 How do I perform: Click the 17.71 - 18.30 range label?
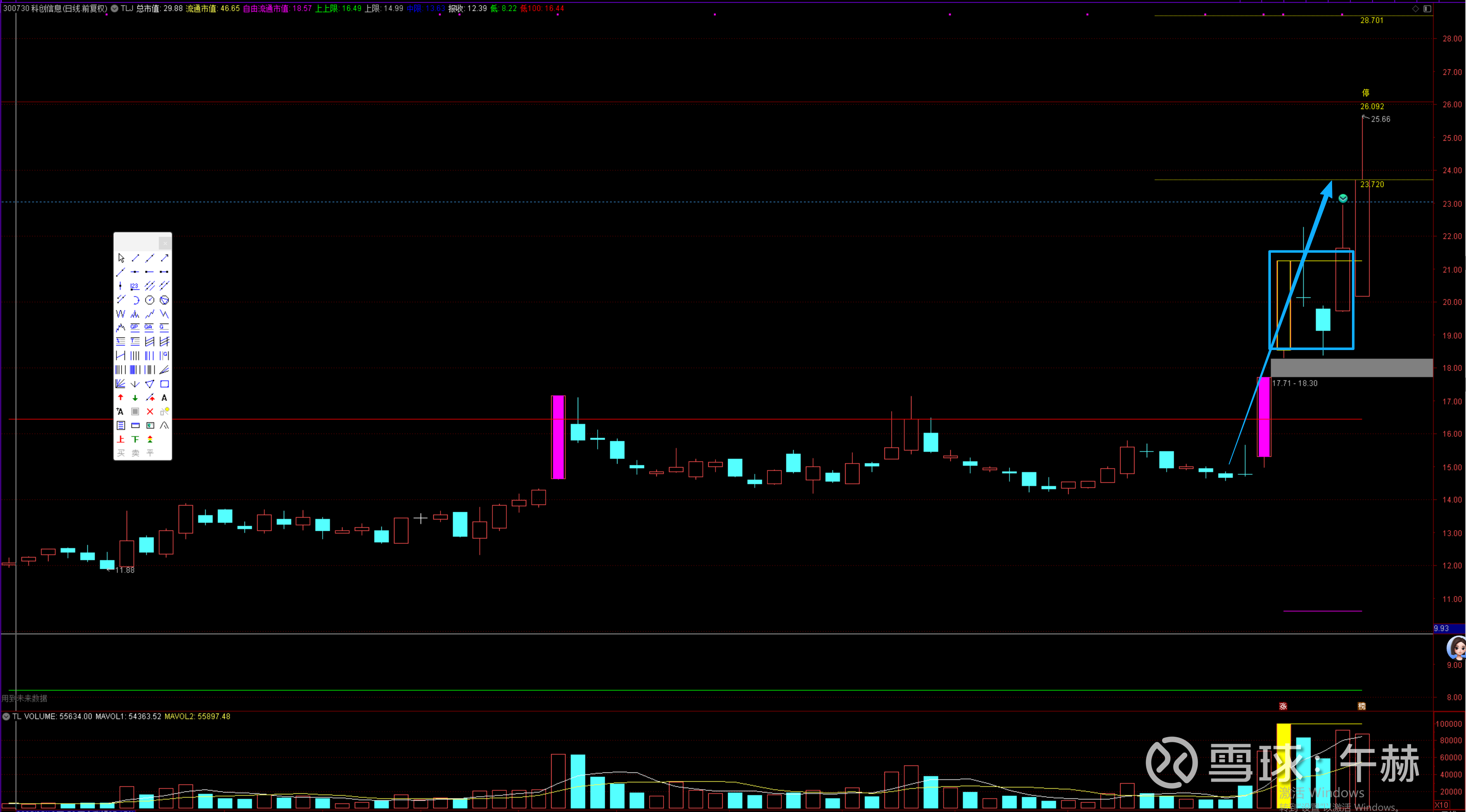pyautogui.click(x=1295, y=383)
